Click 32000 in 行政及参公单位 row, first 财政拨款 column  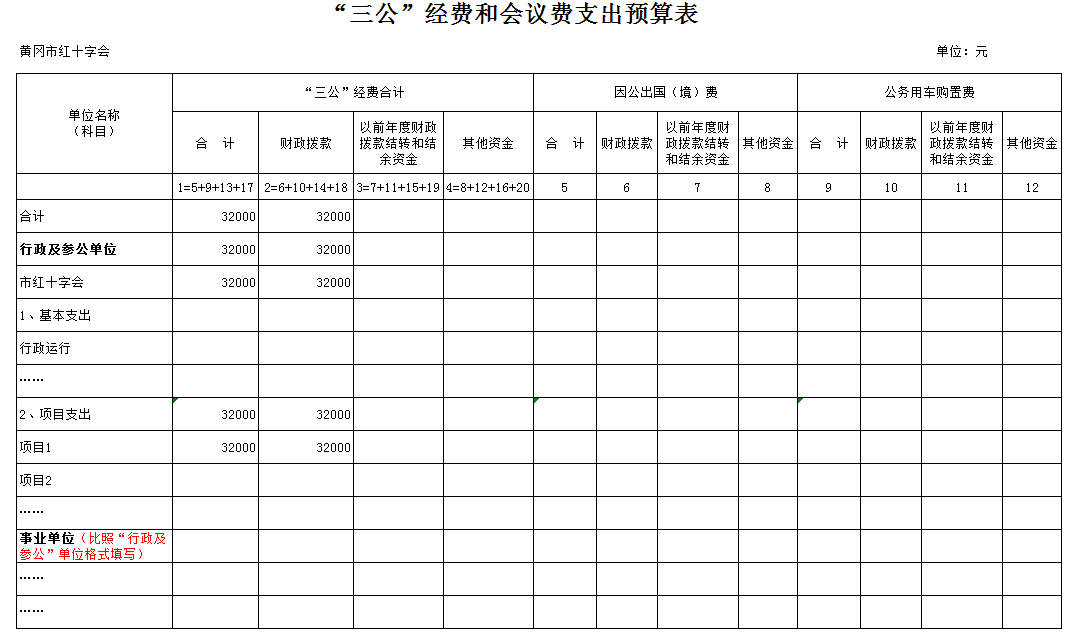click(x=333, y=249)
